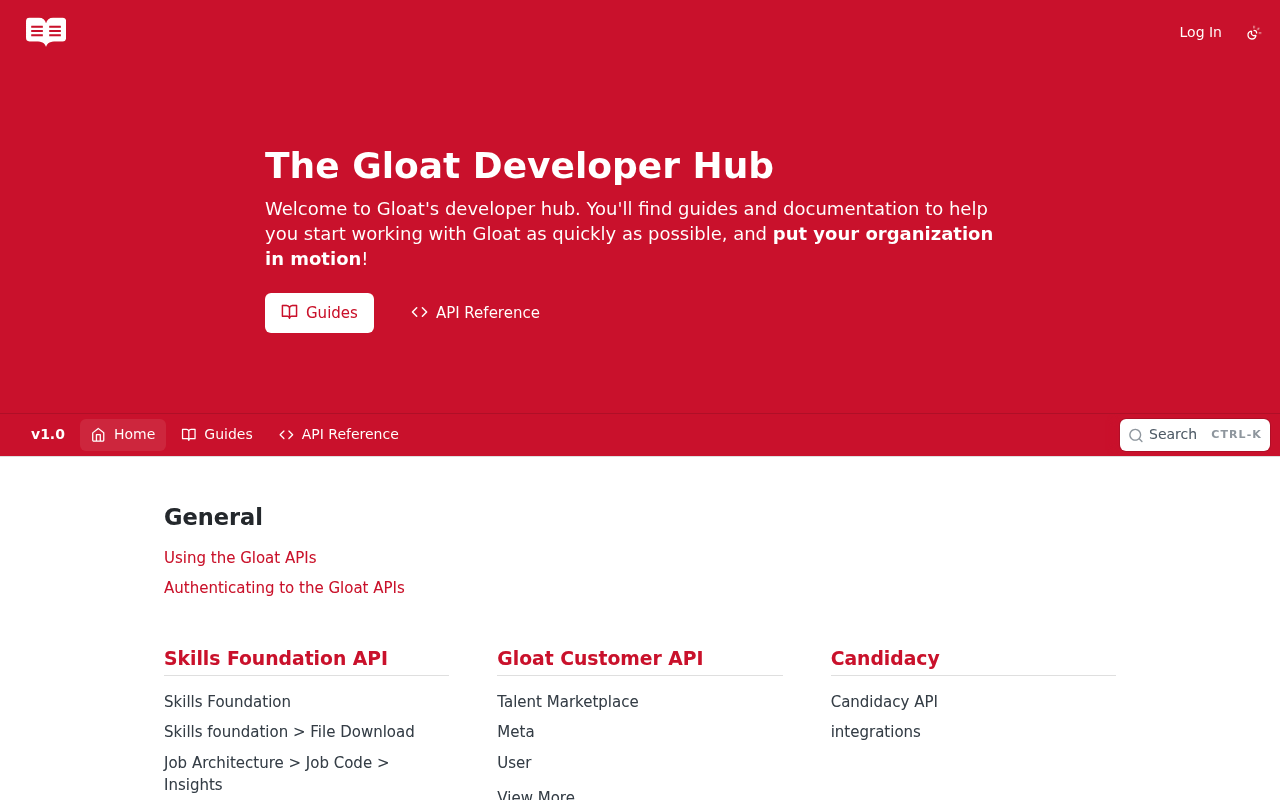
Task: Switch to the API Reference navigation tab
Action: [x=339, y=434]
